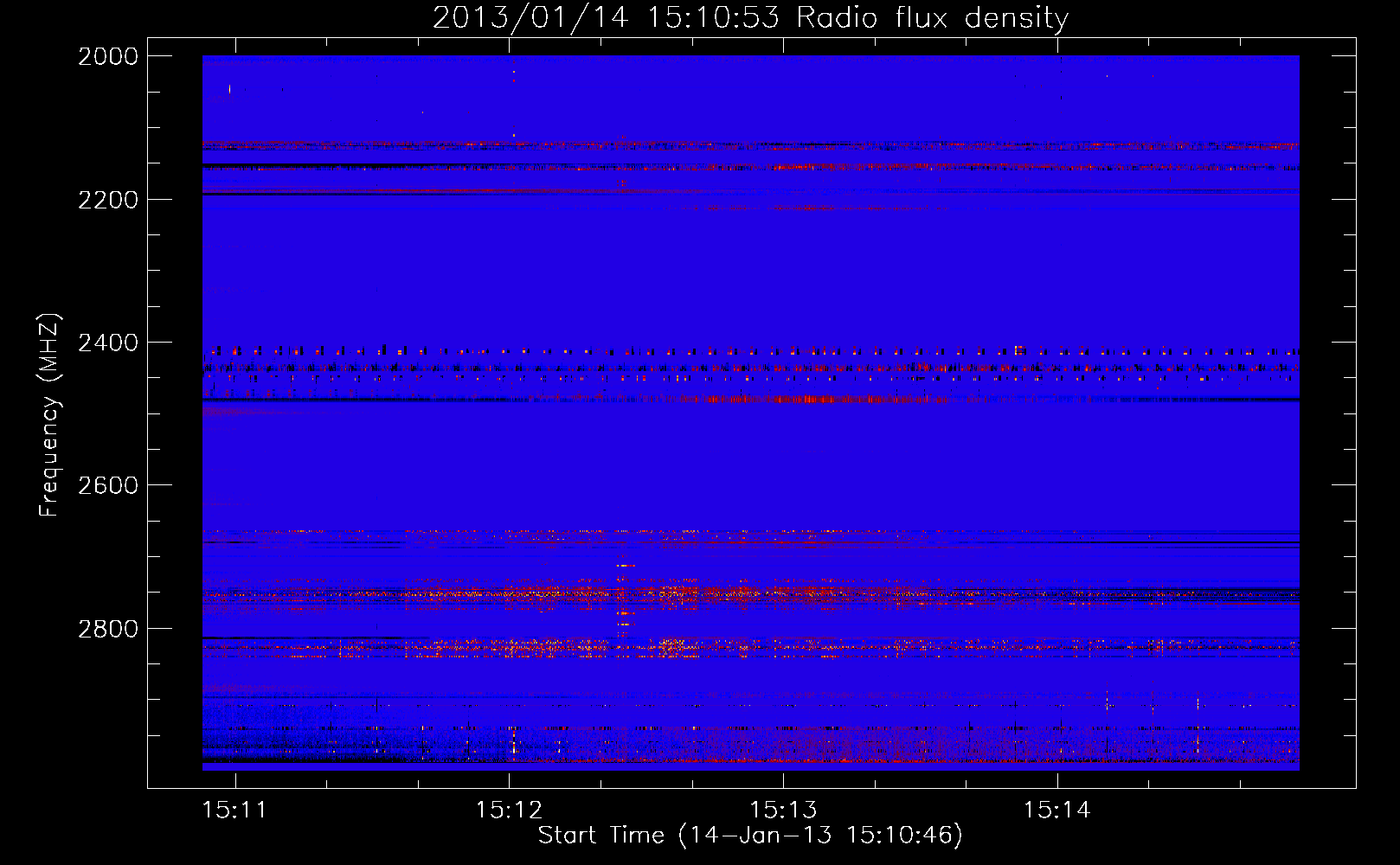Click the 'Frequency (MHZ)' axis title

50,414
